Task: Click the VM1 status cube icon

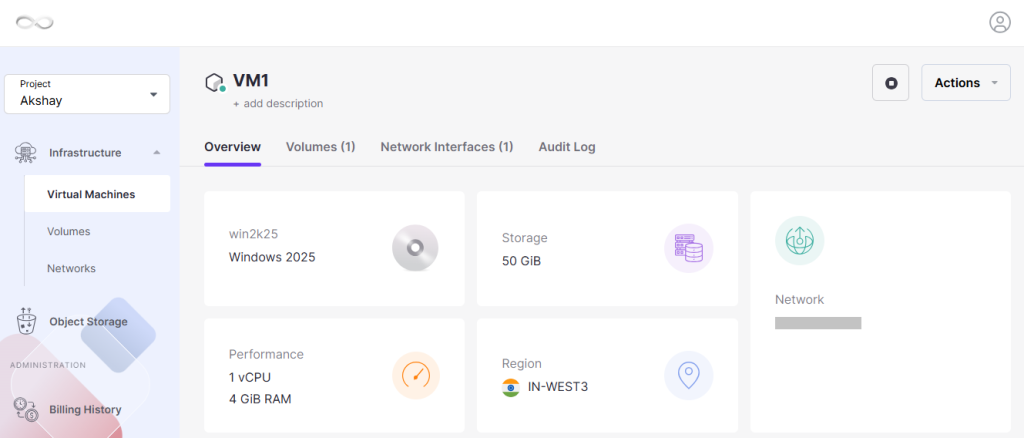Action: pos(216,83)
